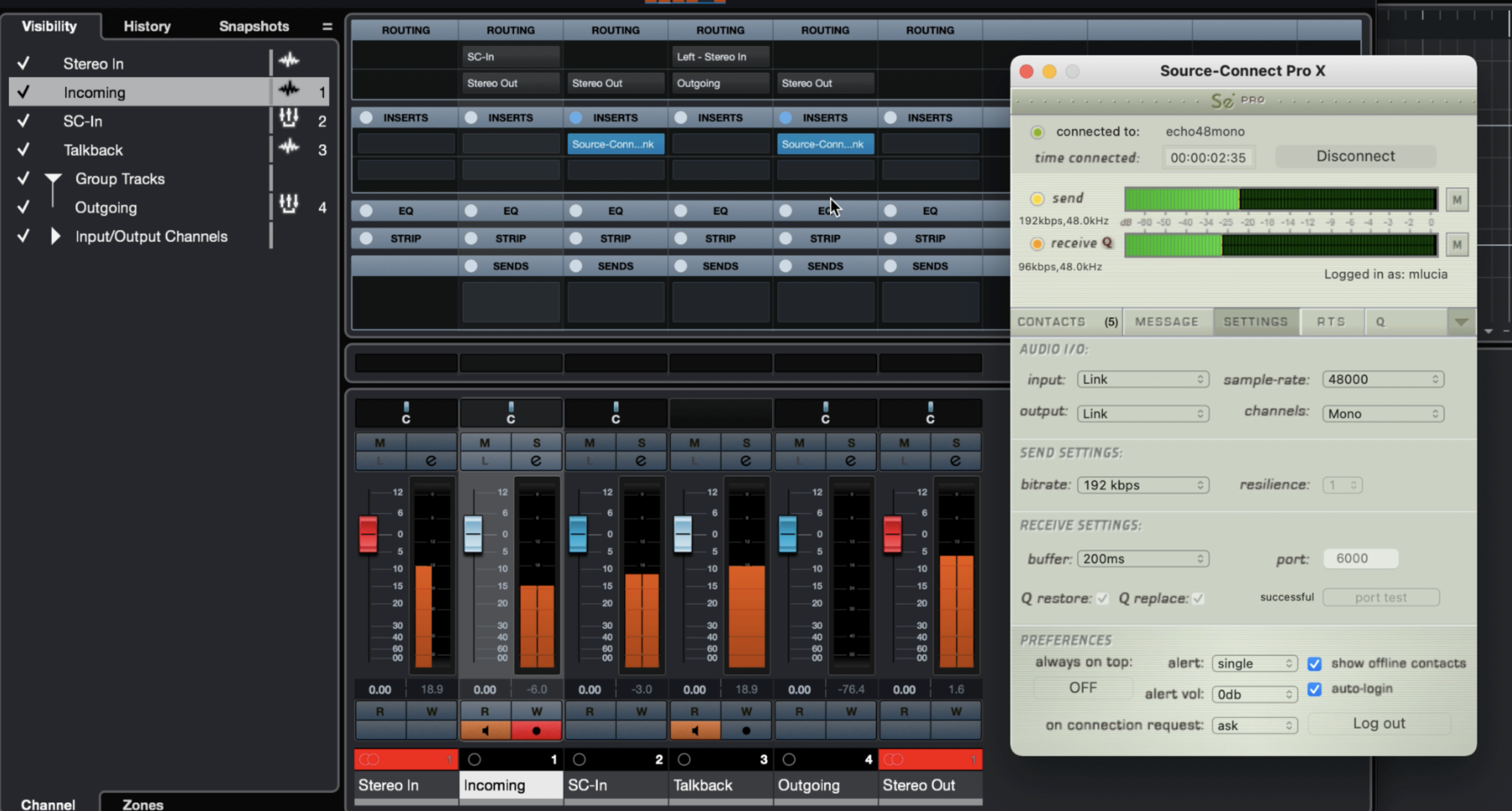Open channel settings 'e' icon on SC-In
The width and height of the screenshot is (1512, 811).
pyautogui.click(x=641, y=461)
